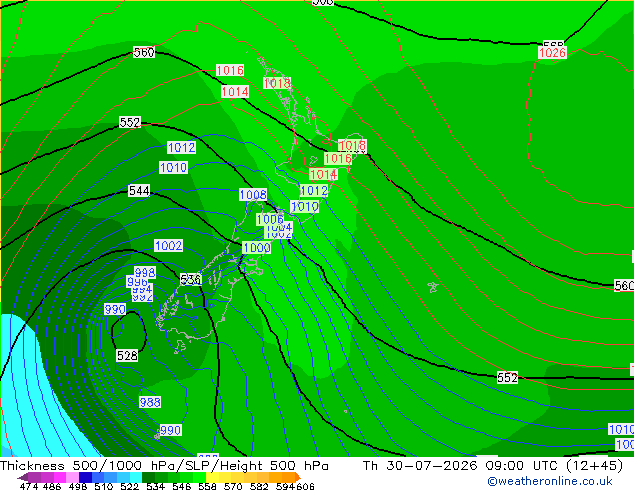Click the legend value 534
The width and height of the screenshot is (634, 490).
[156, 486]
